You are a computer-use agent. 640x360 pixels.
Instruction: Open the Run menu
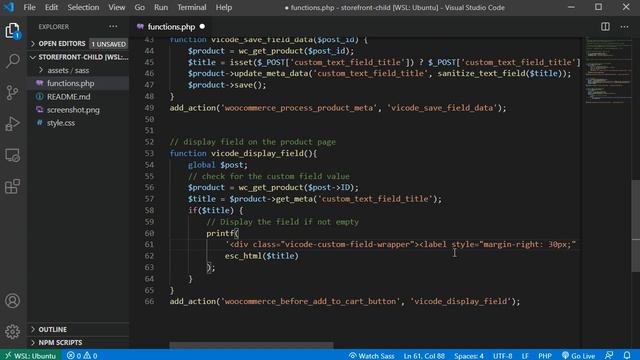pos(161,7)
